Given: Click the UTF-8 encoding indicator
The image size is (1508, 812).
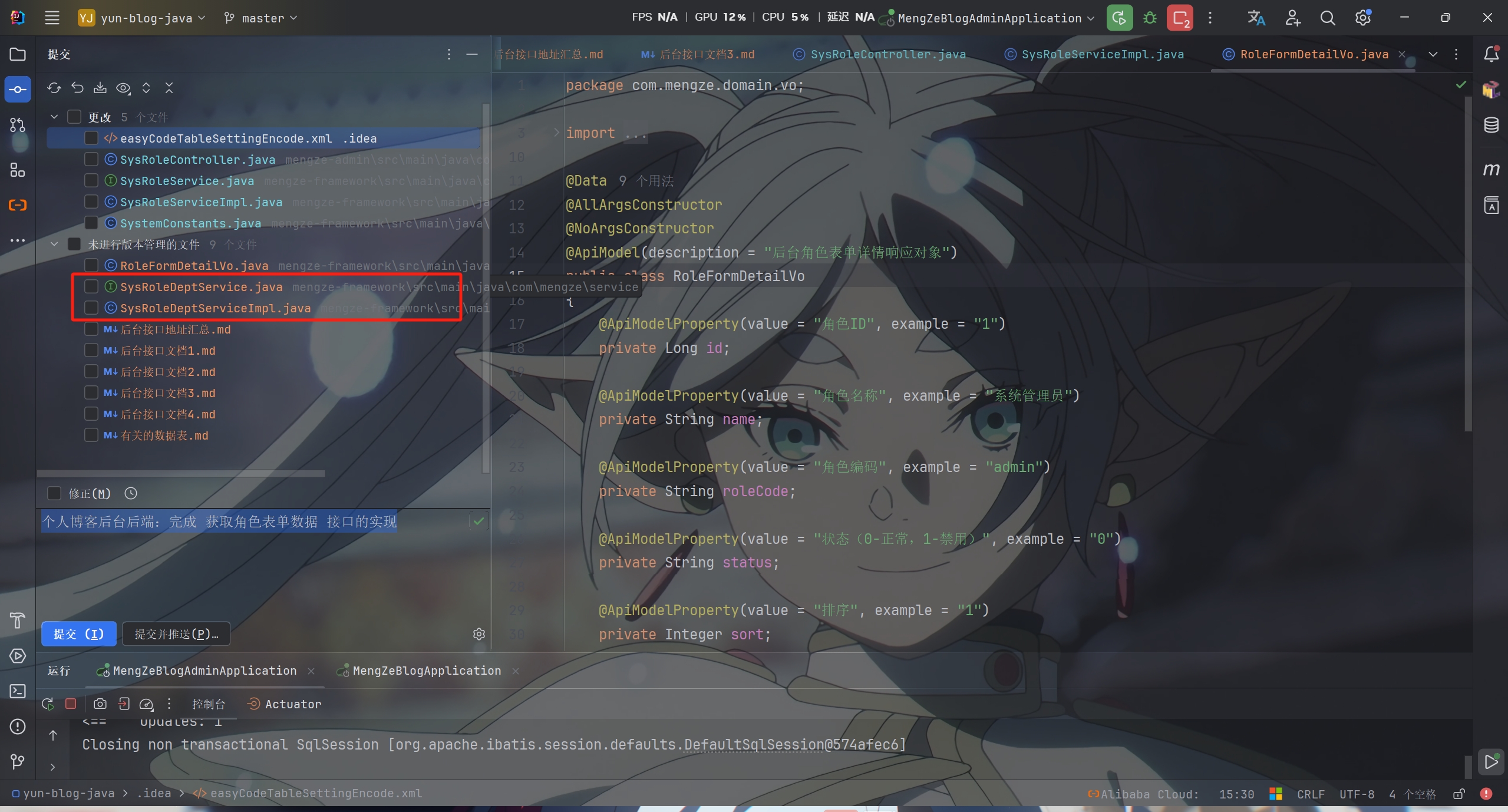Looking at the screenshot, I should pos(1357,794).
